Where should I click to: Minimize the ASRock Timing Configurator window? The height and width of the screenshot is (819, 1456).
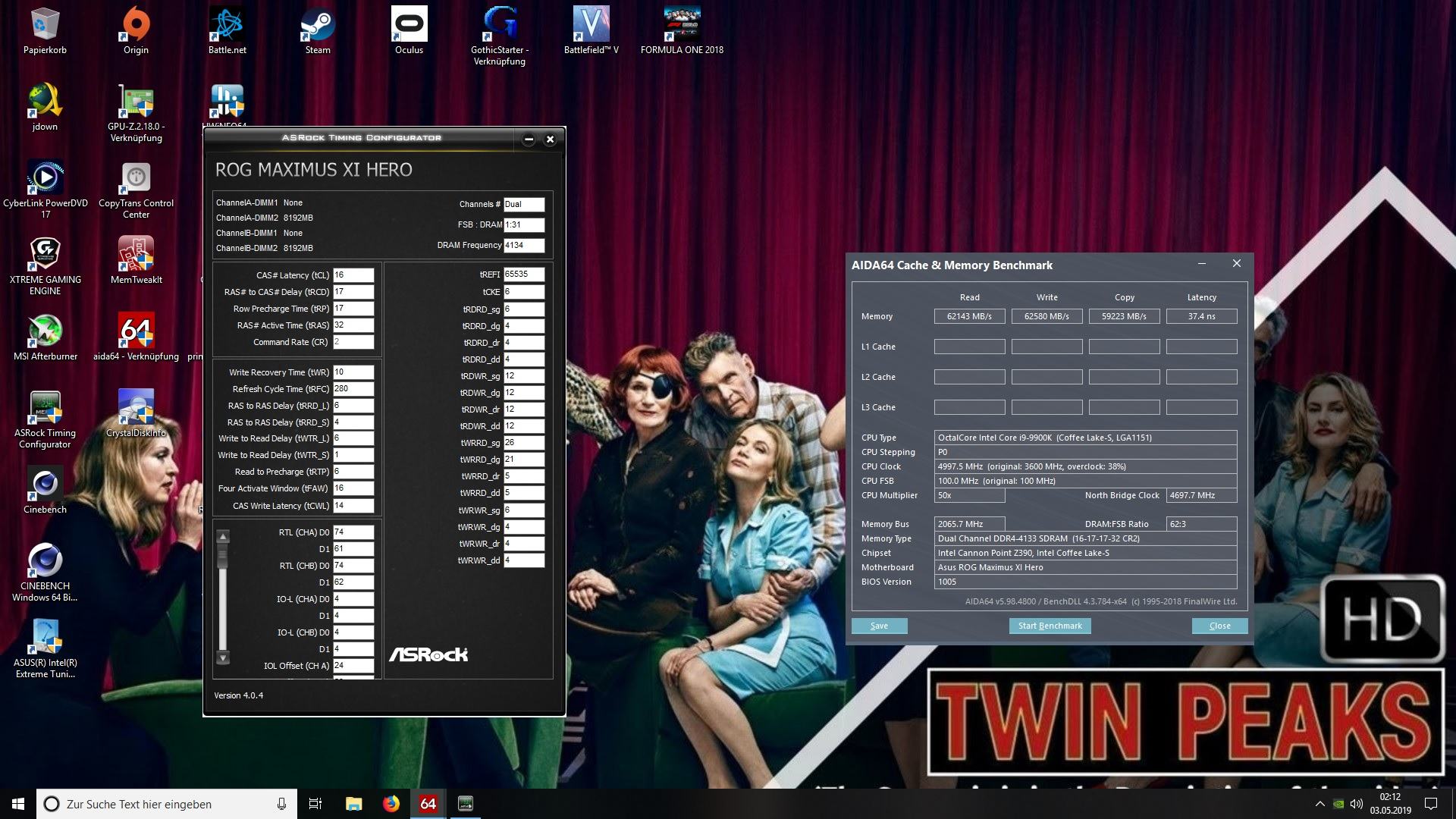529,139
